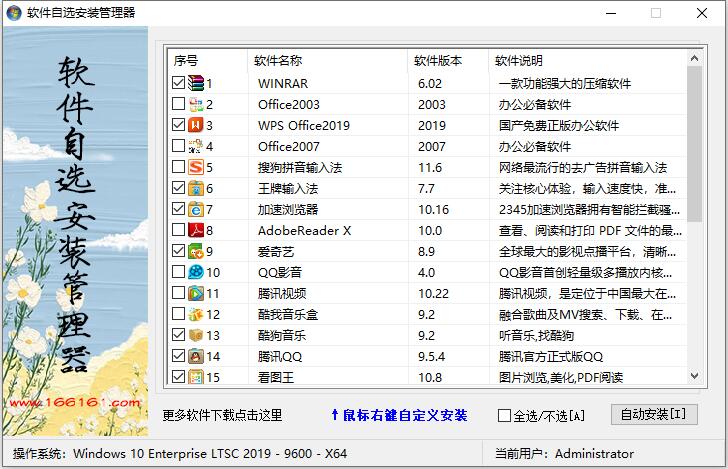Viewport: 728px width, 469px height.
Task: Untick the 王牌输入法 checkbox
Action: 178,188
